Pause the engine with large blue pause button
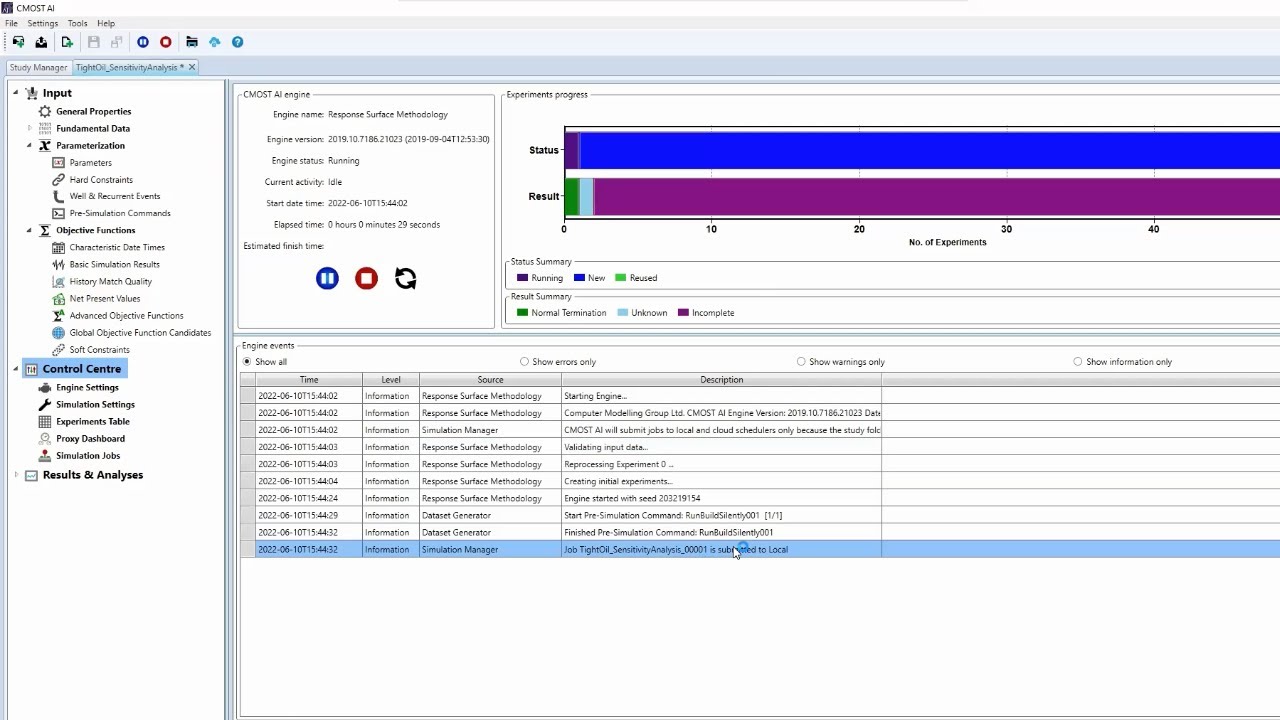This screenshot has width=1280, height=720. coord(327,279)
